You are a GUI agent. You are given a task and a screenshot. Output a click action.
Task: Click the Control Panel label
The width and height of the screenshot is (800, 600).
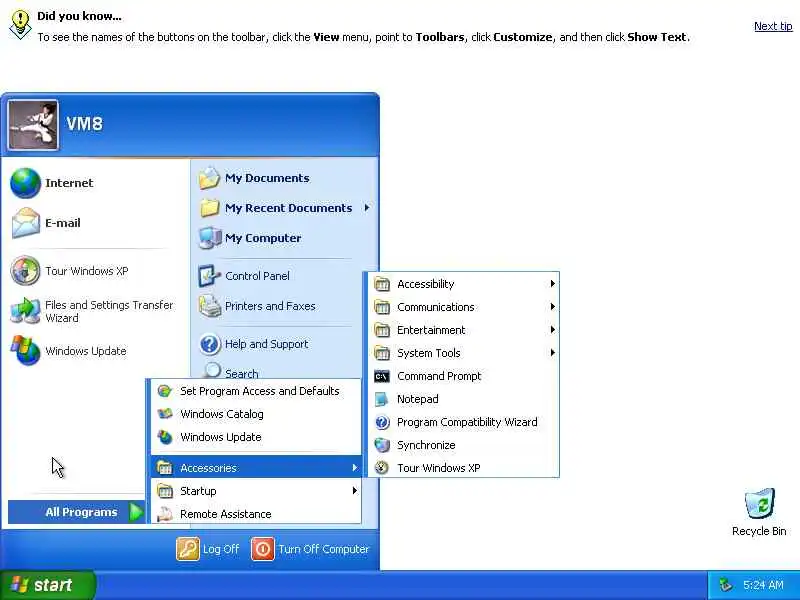pyautogui.click(x=257, y=276)
